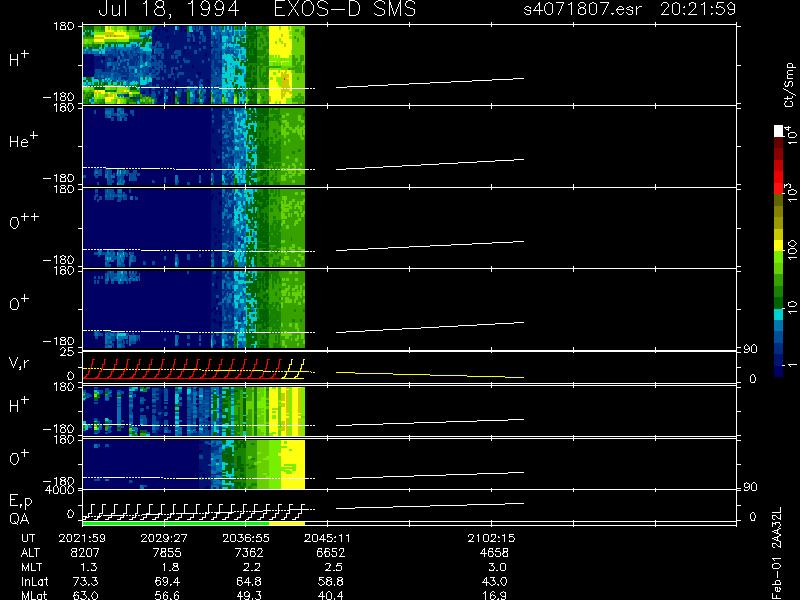Click the 'O++' panel label
Image resolution: width=800 pixels, height=600 pixels.
(24, 221)
